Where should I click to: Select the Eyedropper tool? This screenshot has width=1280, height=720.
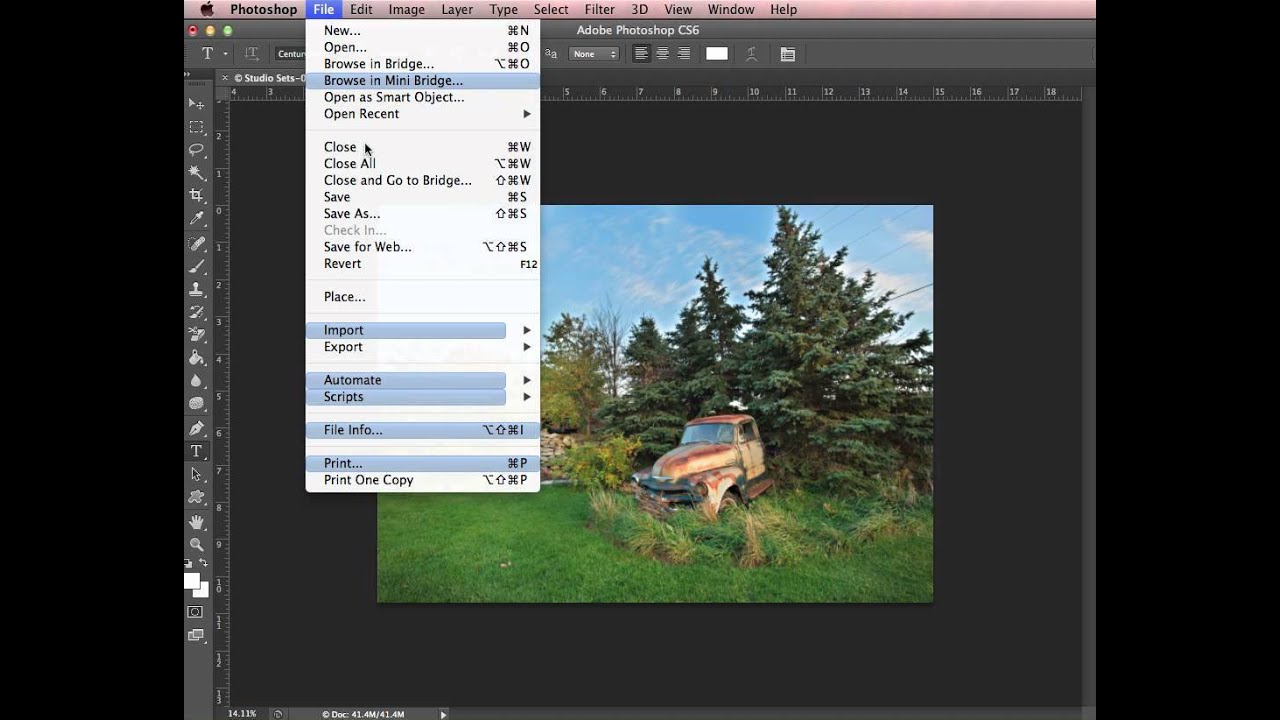point(196,218)
